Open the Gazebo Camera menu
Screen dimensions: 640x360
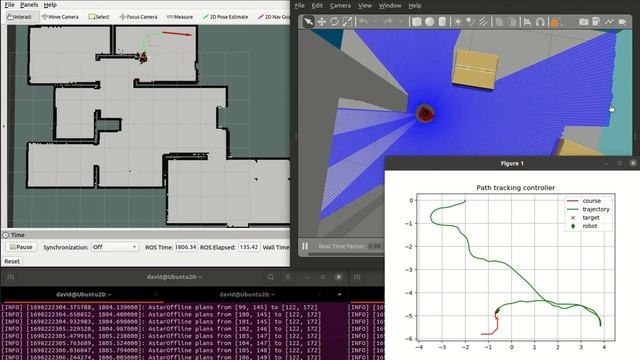point(340,6)
